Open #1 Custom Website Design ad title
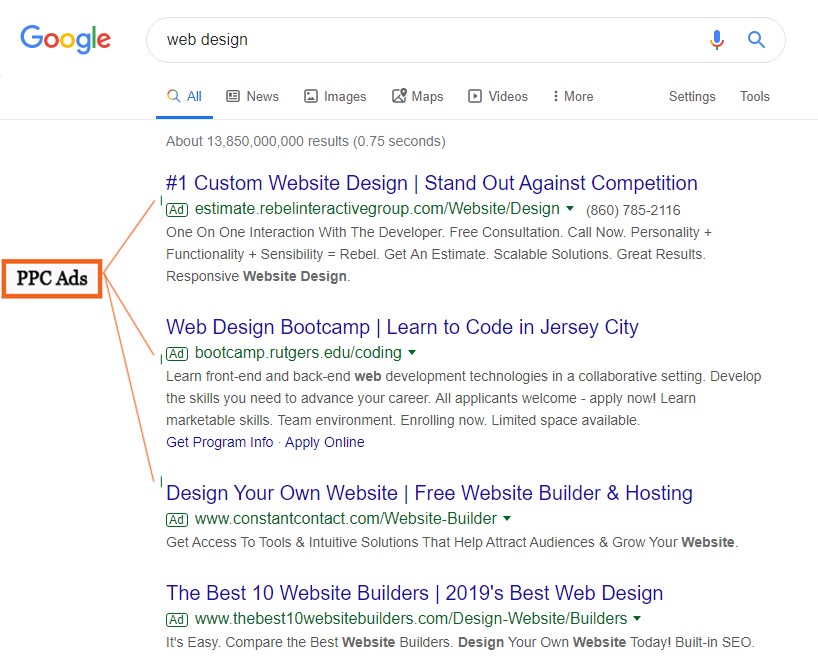The image size is (818, 669). point(431,183)
